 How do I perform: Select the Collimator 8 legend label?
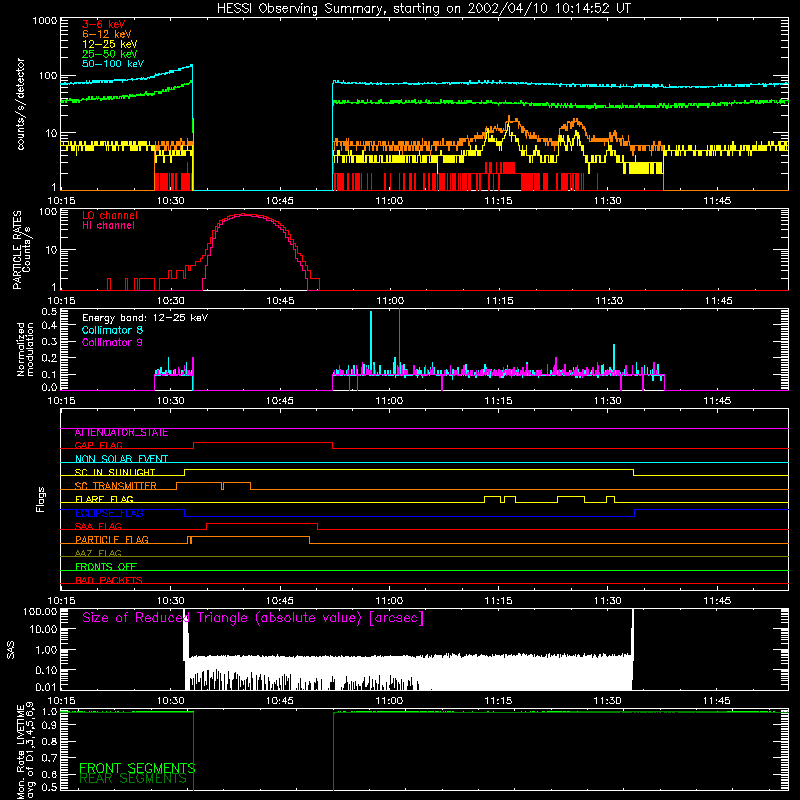coord(112,330)
